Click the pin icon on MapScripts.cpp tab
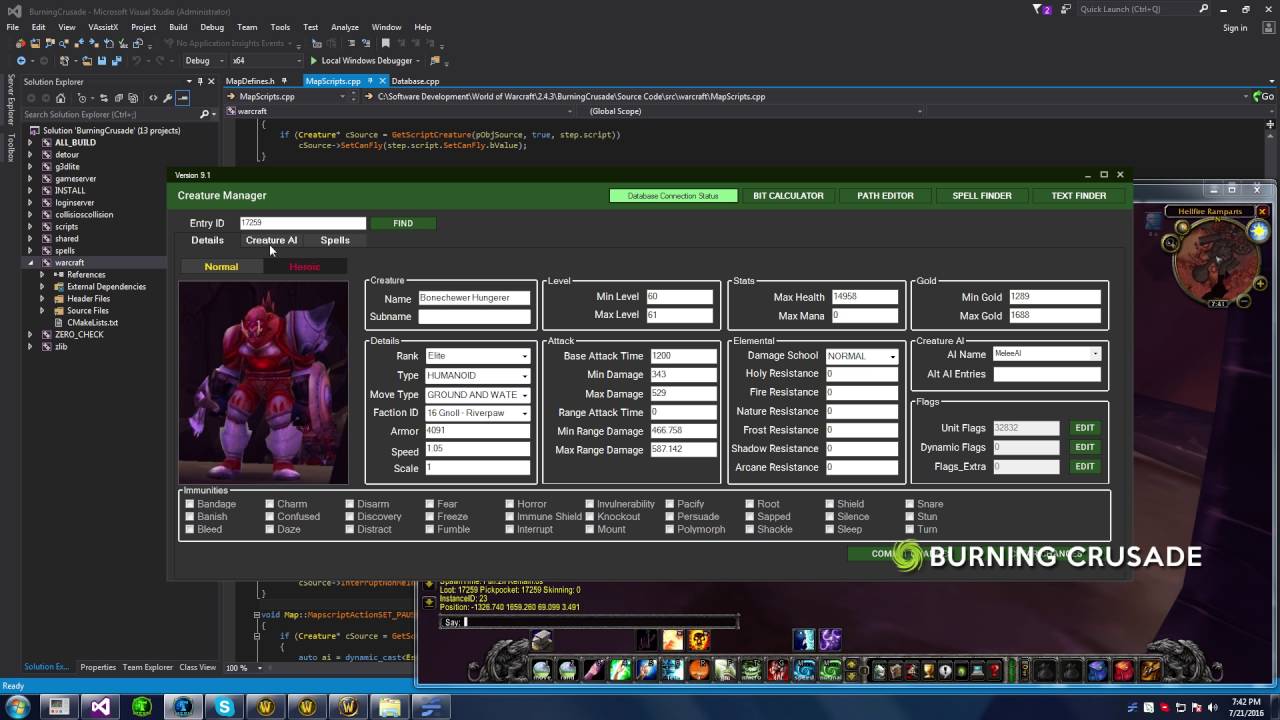 click(x=369, y=81)
